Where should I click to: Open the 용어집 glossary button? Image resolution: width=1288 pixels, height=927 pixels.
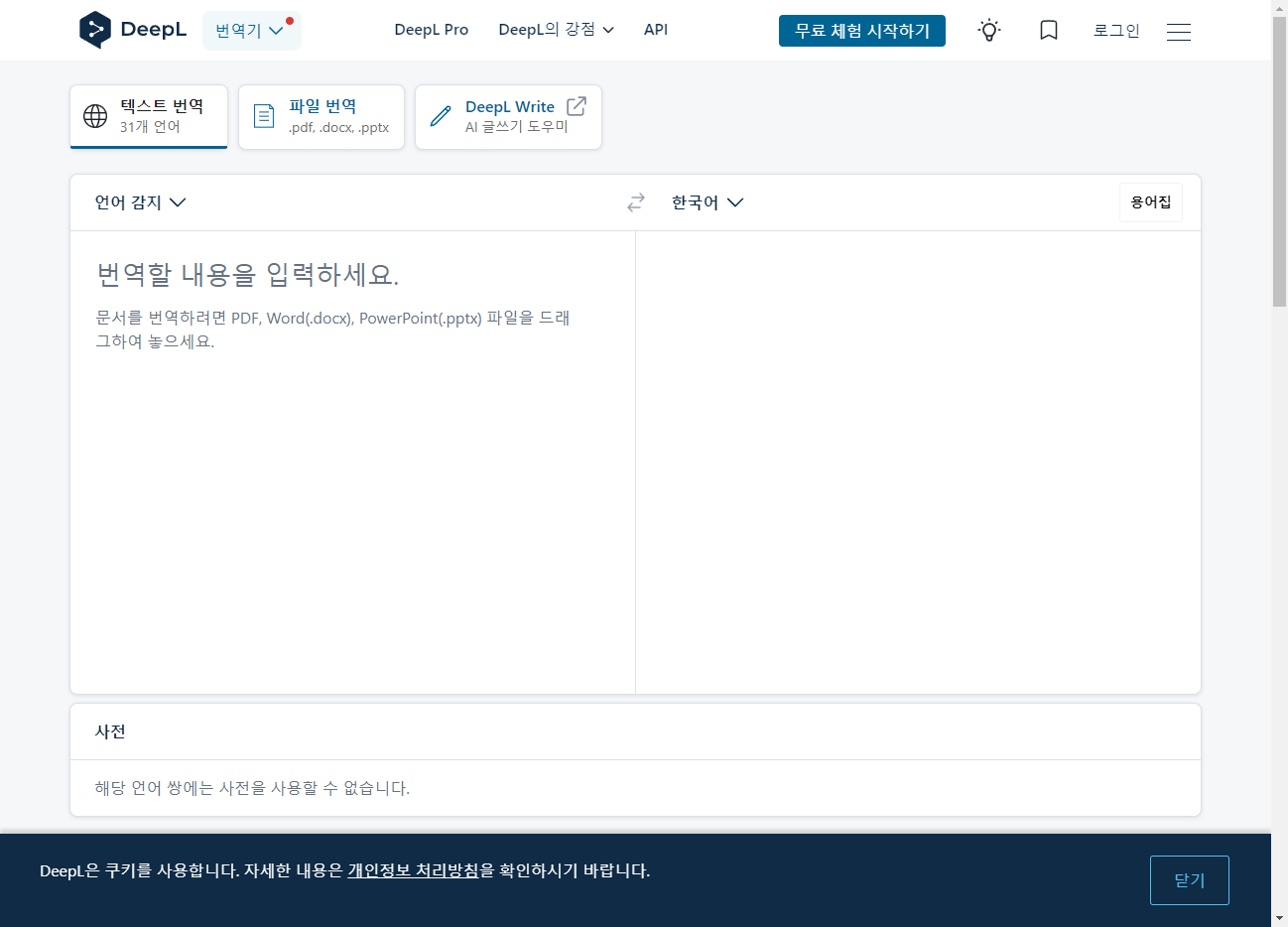click(1150, 202)
